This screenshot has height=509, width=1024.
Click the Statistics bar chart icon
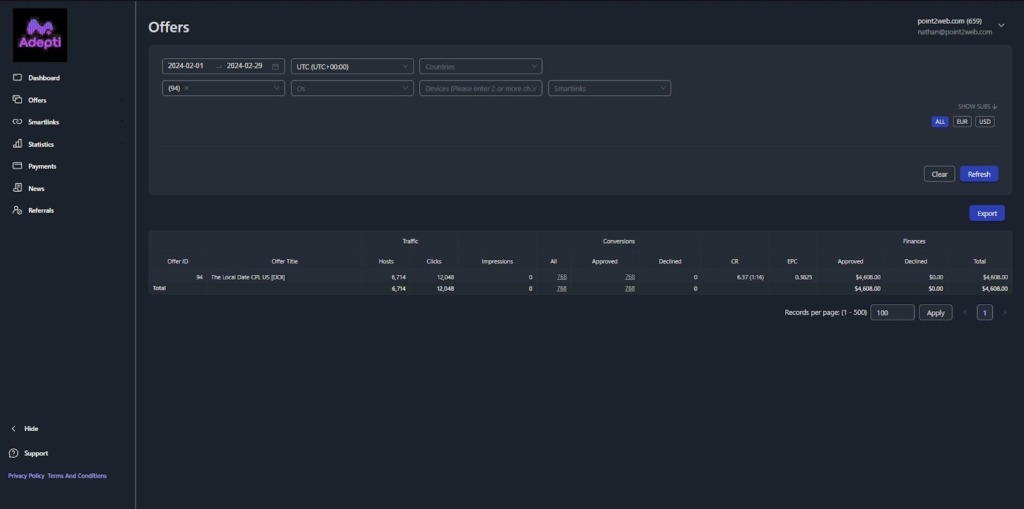pos(17,144)
